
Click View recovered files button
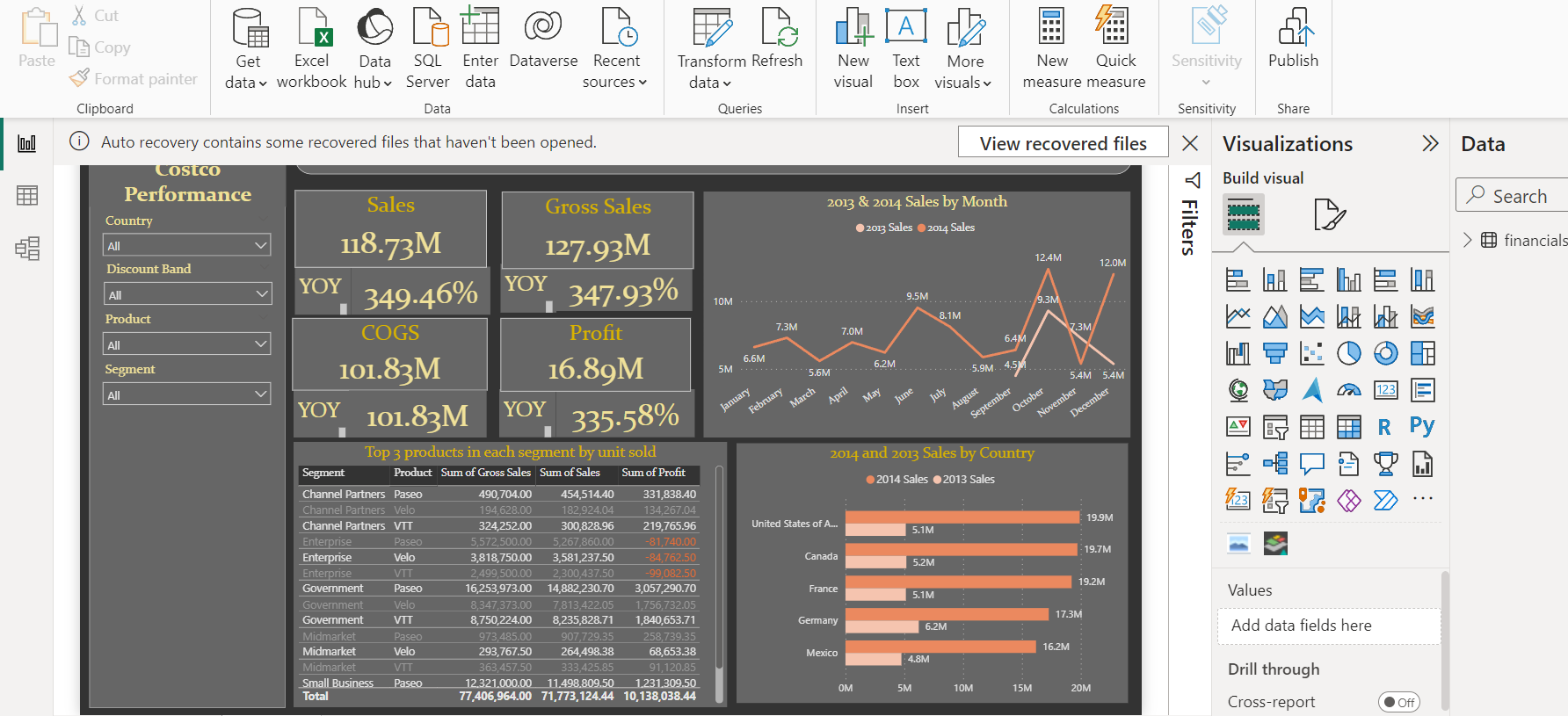(x=1063, y=143)
